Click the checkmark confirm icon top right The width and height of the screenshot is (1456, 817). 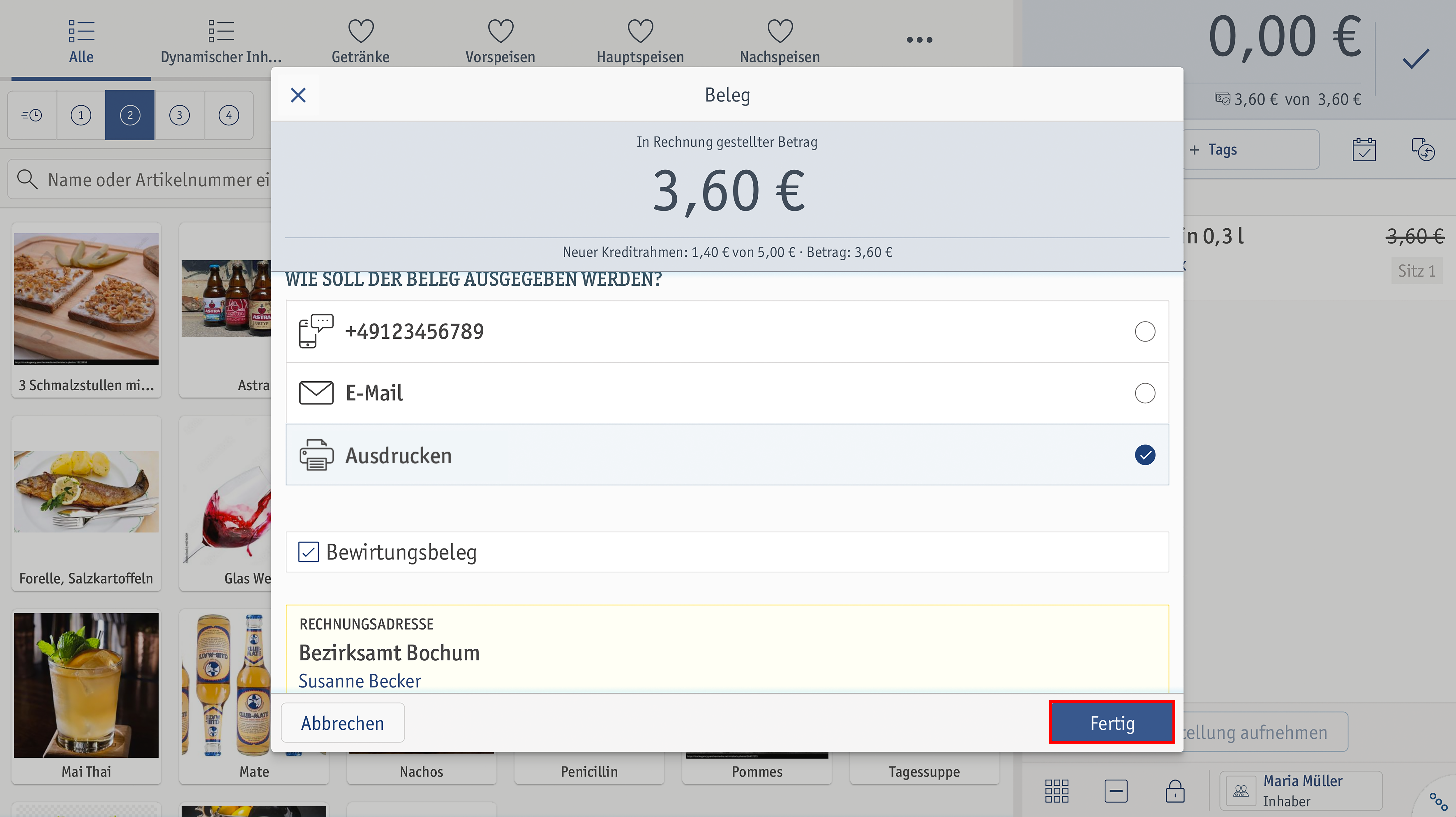(x=1416, y=59)
